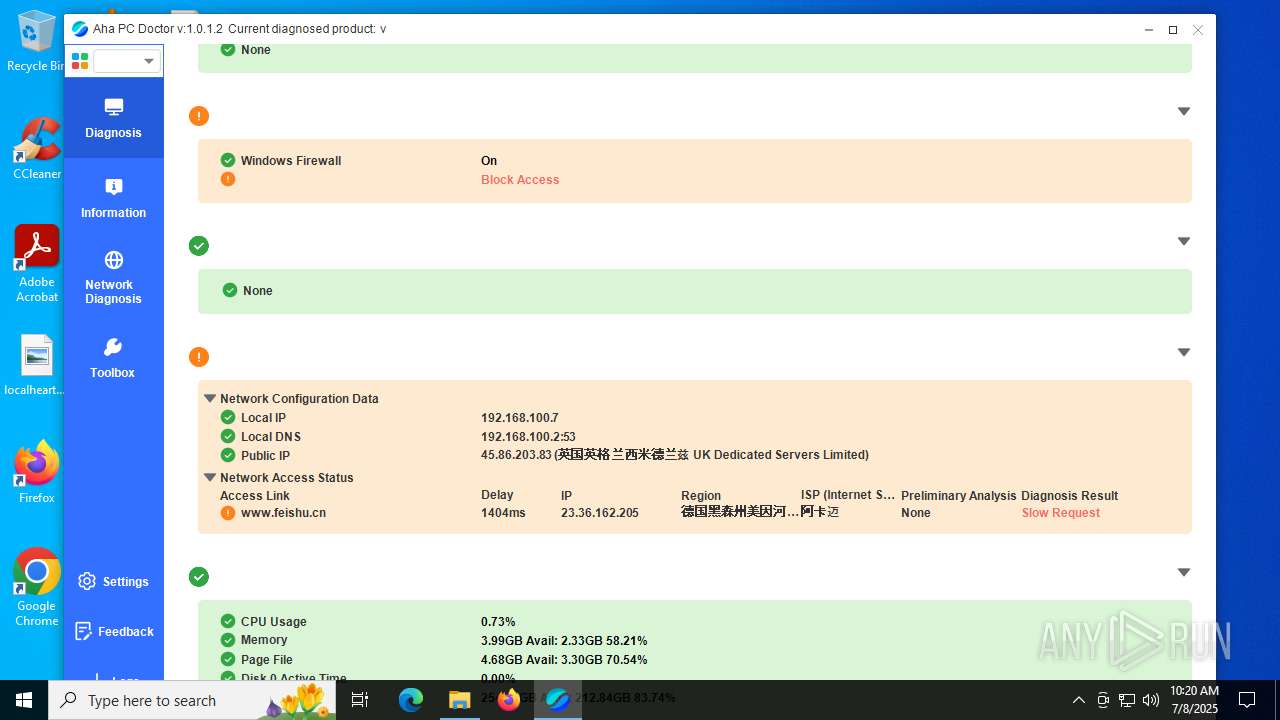Click the Delay column header
Viewport: 1280px width, 720px height.
pos(497,495)
